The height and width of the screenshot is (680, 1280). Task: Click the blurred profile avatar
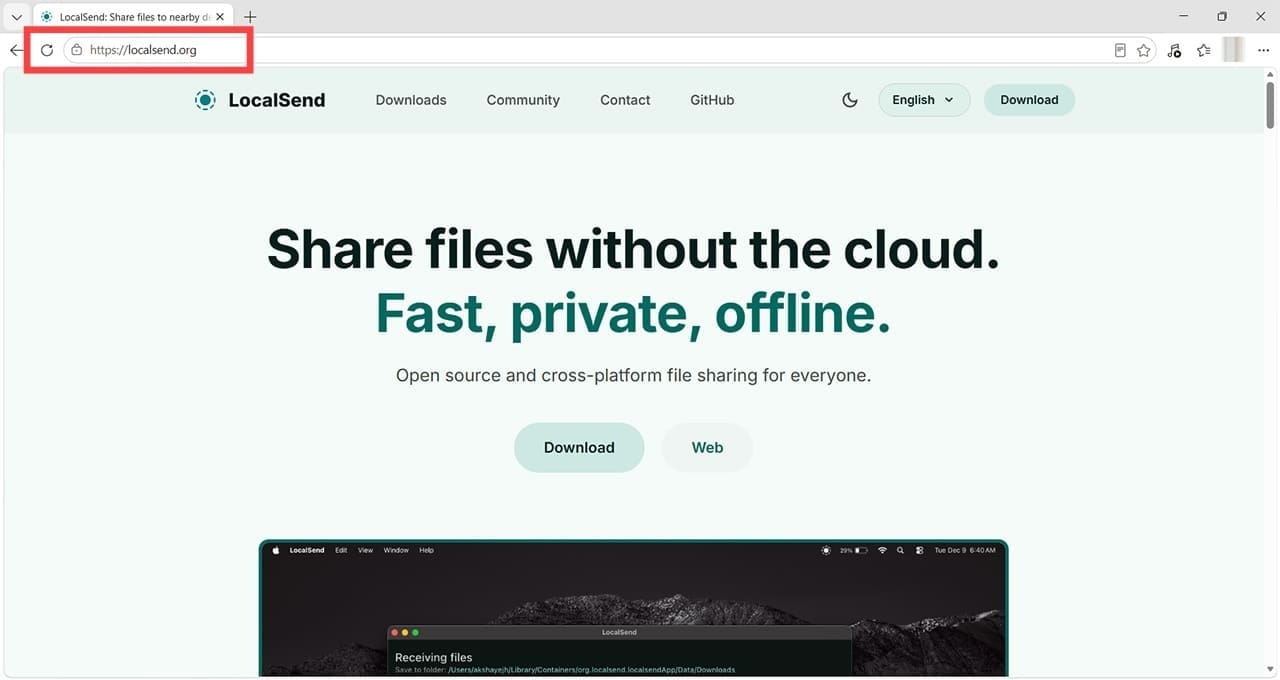(x=1233, y=50)
